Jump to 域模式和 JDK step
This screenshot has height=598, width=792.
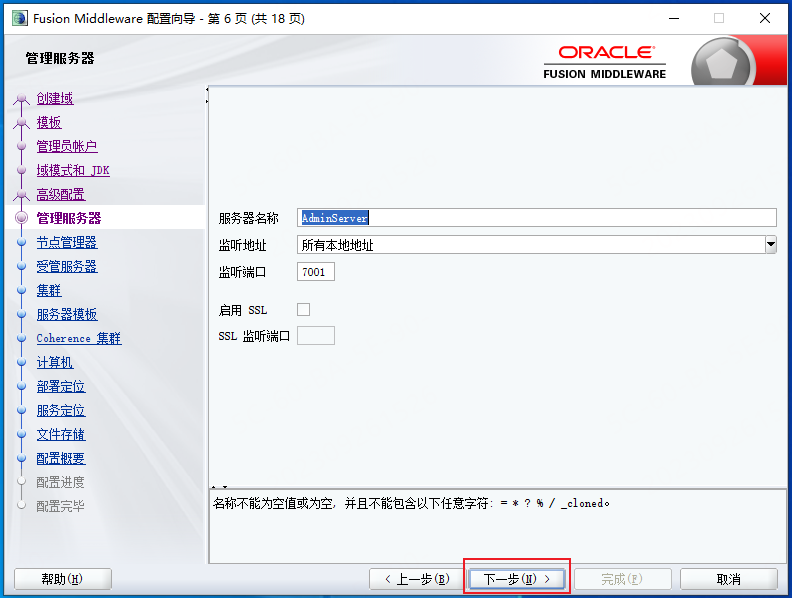[x=73, y=170]
